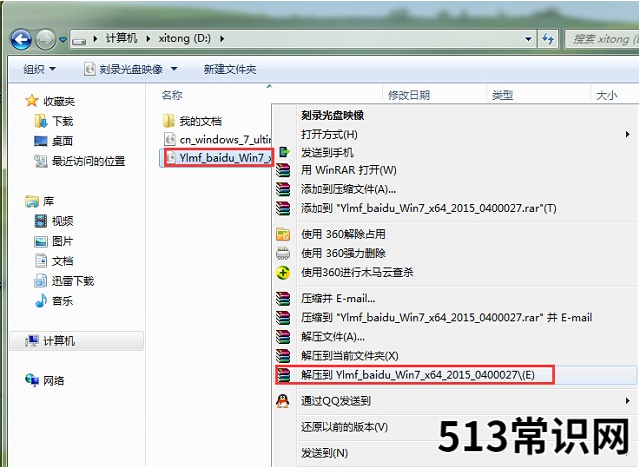
Task: Open the 发送到(N) submenu
Action: pos(324,453)
